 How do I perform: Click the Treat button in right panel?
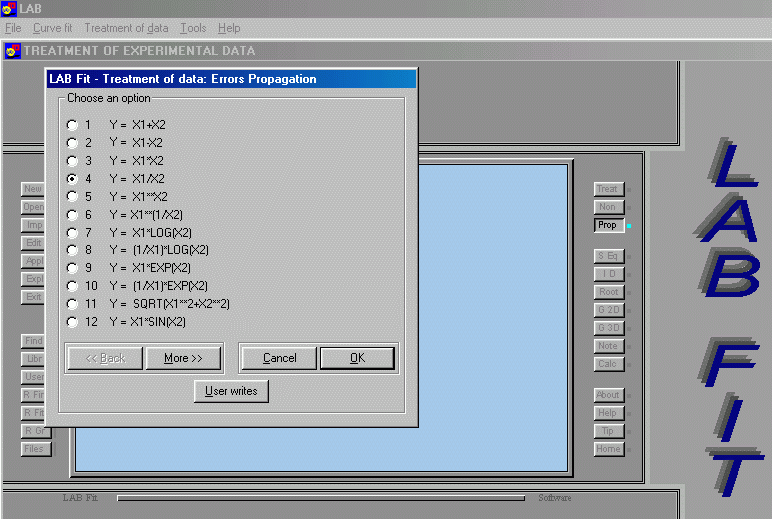pos(608,189)
